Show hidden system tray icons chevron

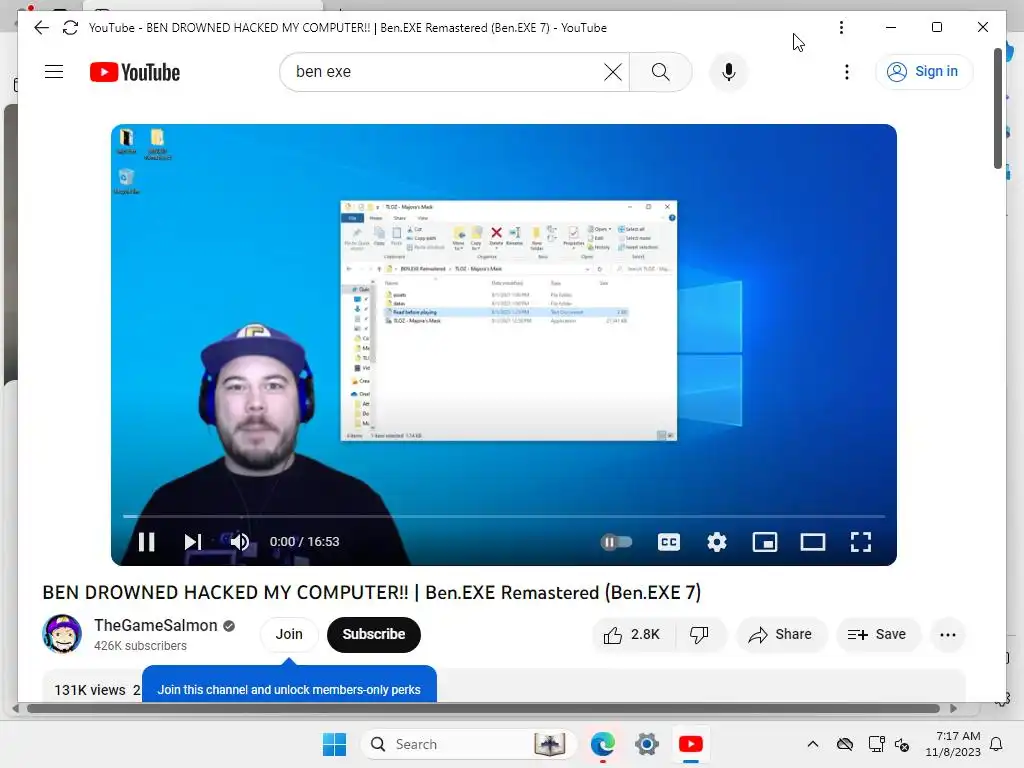[x=812, y=744]
